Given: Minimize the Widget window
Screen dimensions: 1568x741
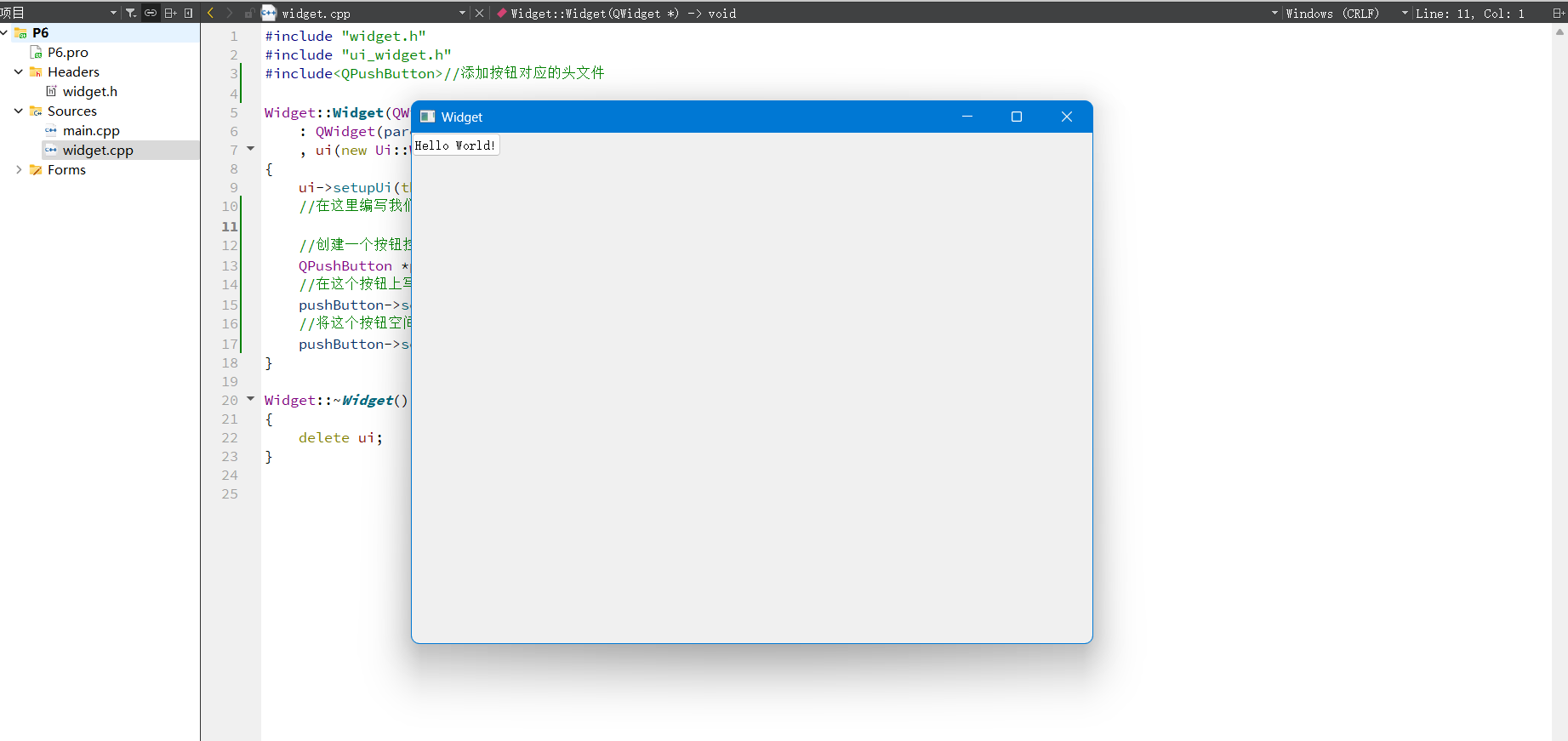Looking at the screenshot, I should [x=967, y=117].
